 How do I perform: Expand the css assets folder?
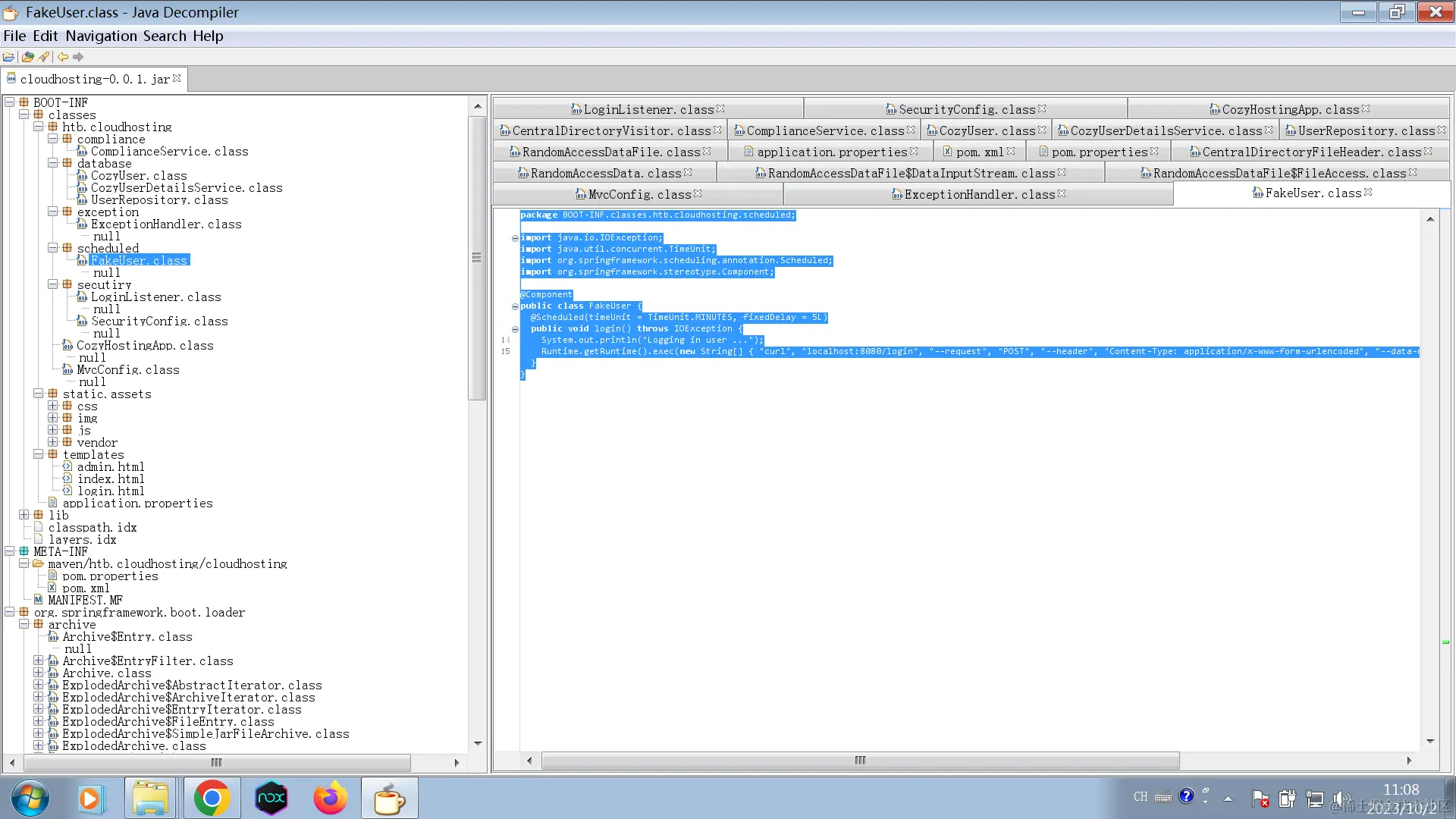(52, 406)
